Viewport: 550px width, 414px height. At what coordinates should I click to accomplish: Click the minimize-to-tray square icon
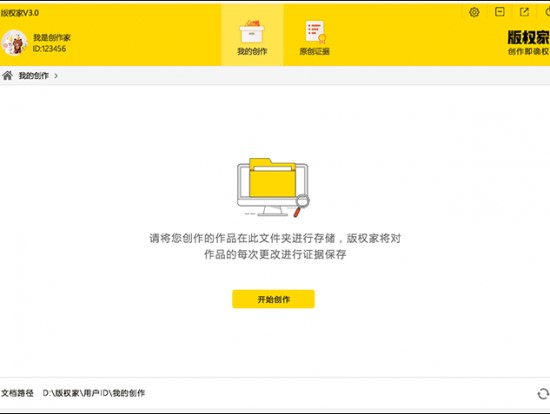pyautogui.click(x=499, y=12)
